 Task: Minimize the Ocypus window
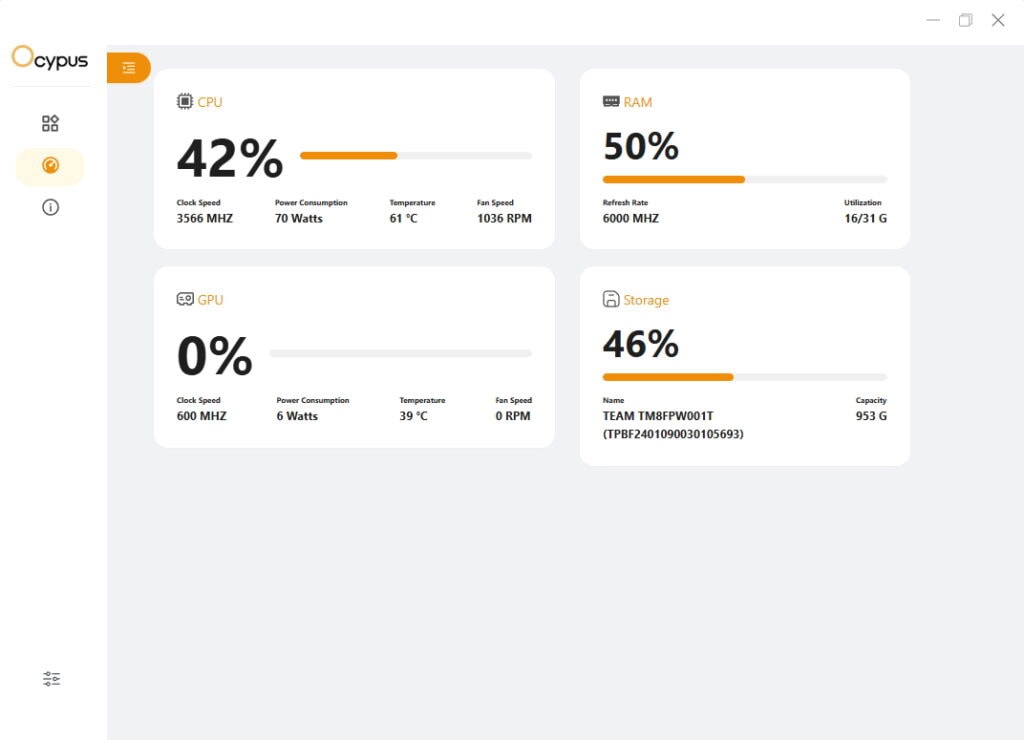[933, 20]
